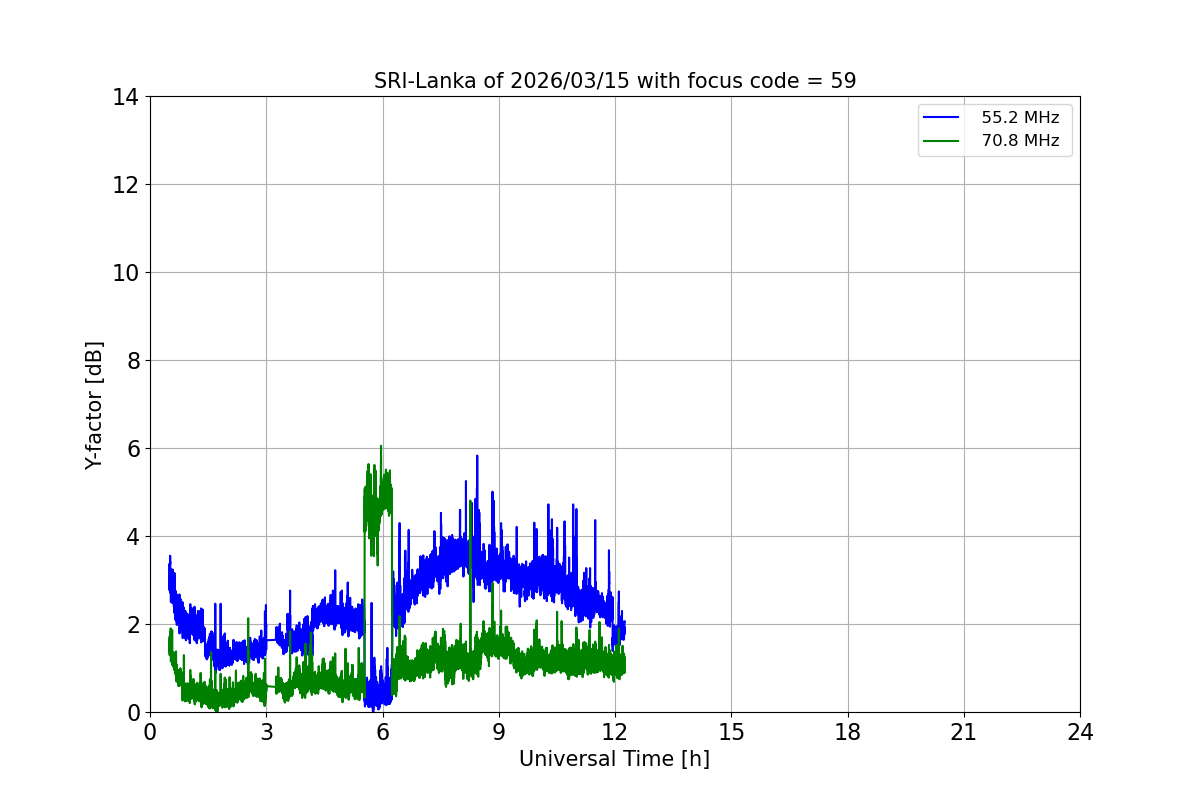This screenshot has height=800, width=1200.
Task: Click the blue curve's tallest spike near 5.8 dB
Action: coord(477,456)
